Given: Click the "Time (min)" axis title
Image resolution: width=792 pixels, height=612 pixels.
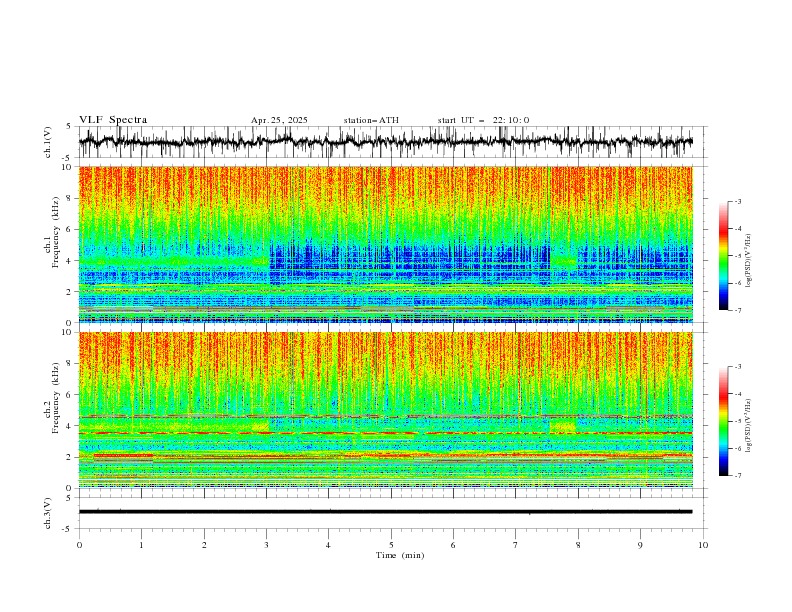Looking at the screenshot, I should [400, 555].
